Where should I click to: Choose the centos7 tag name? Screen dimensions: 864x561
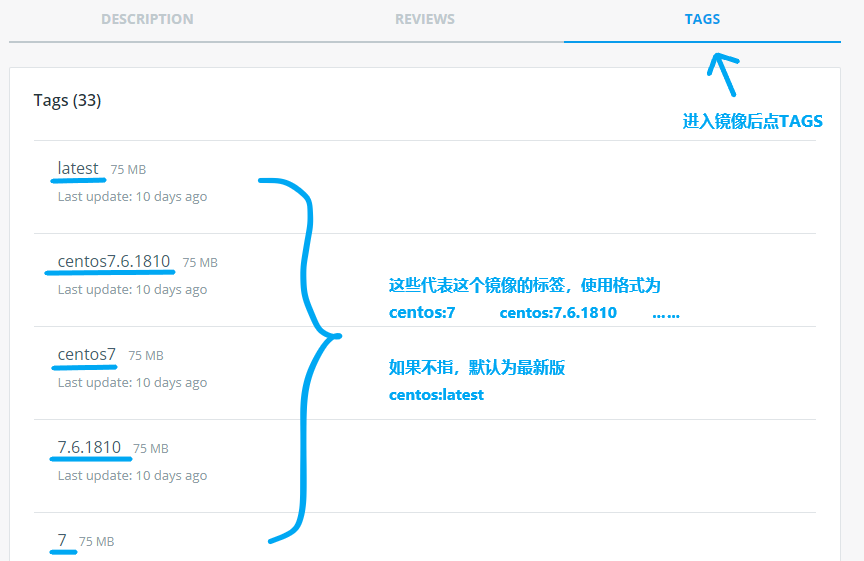(87, 354)
